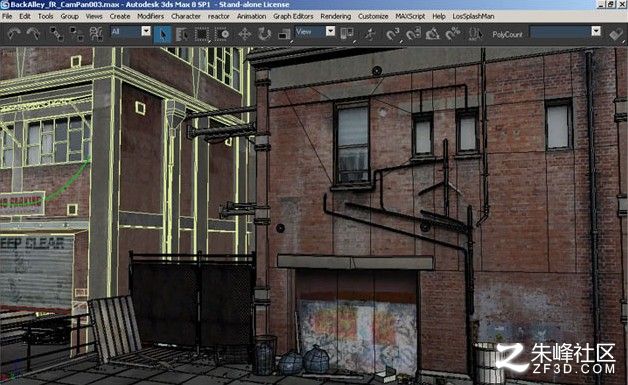Activate the Bind to Space Warp tool
628x385 pixels.
pos(96,34)
